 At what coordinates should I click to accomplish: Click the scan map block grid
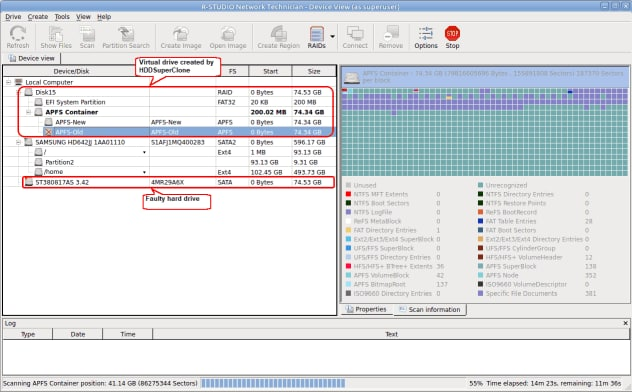click(485, 132)
